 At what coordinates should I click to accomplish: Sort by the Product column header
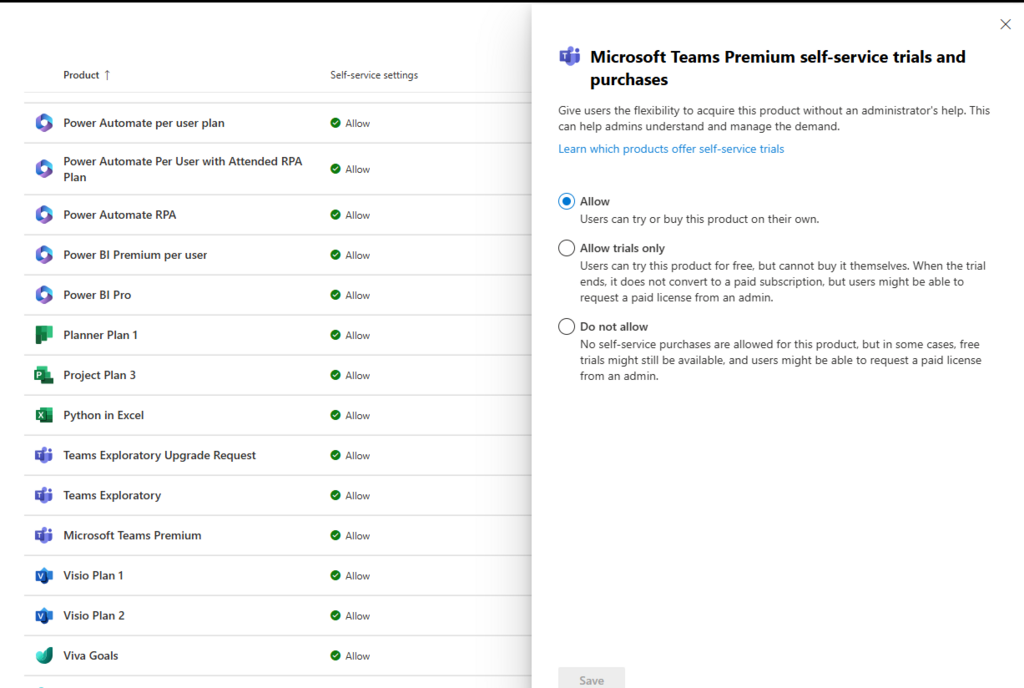81,75
